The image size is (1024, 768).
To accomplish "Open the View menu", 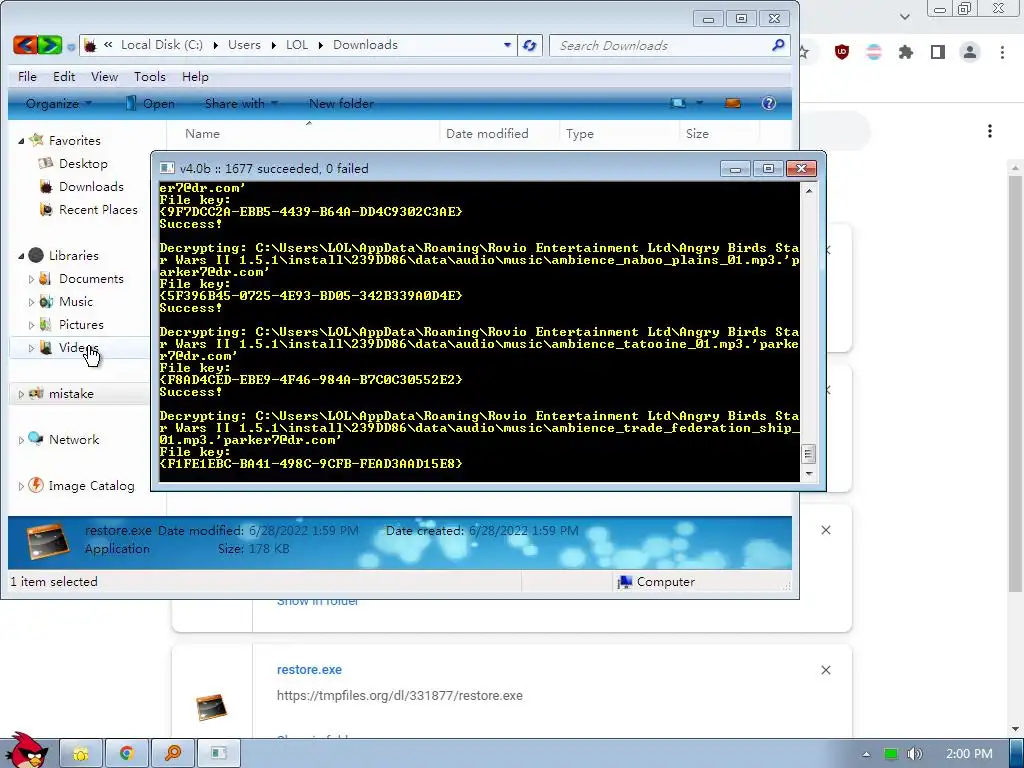I will [x=104, y=76].
